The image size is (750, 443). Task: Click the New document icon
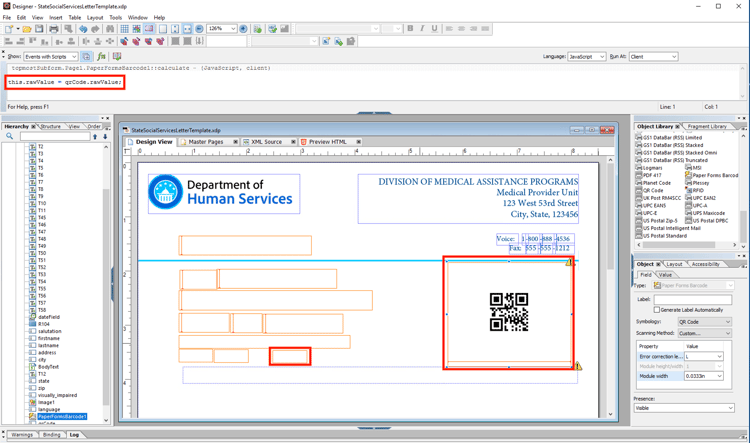click(9, 29)
